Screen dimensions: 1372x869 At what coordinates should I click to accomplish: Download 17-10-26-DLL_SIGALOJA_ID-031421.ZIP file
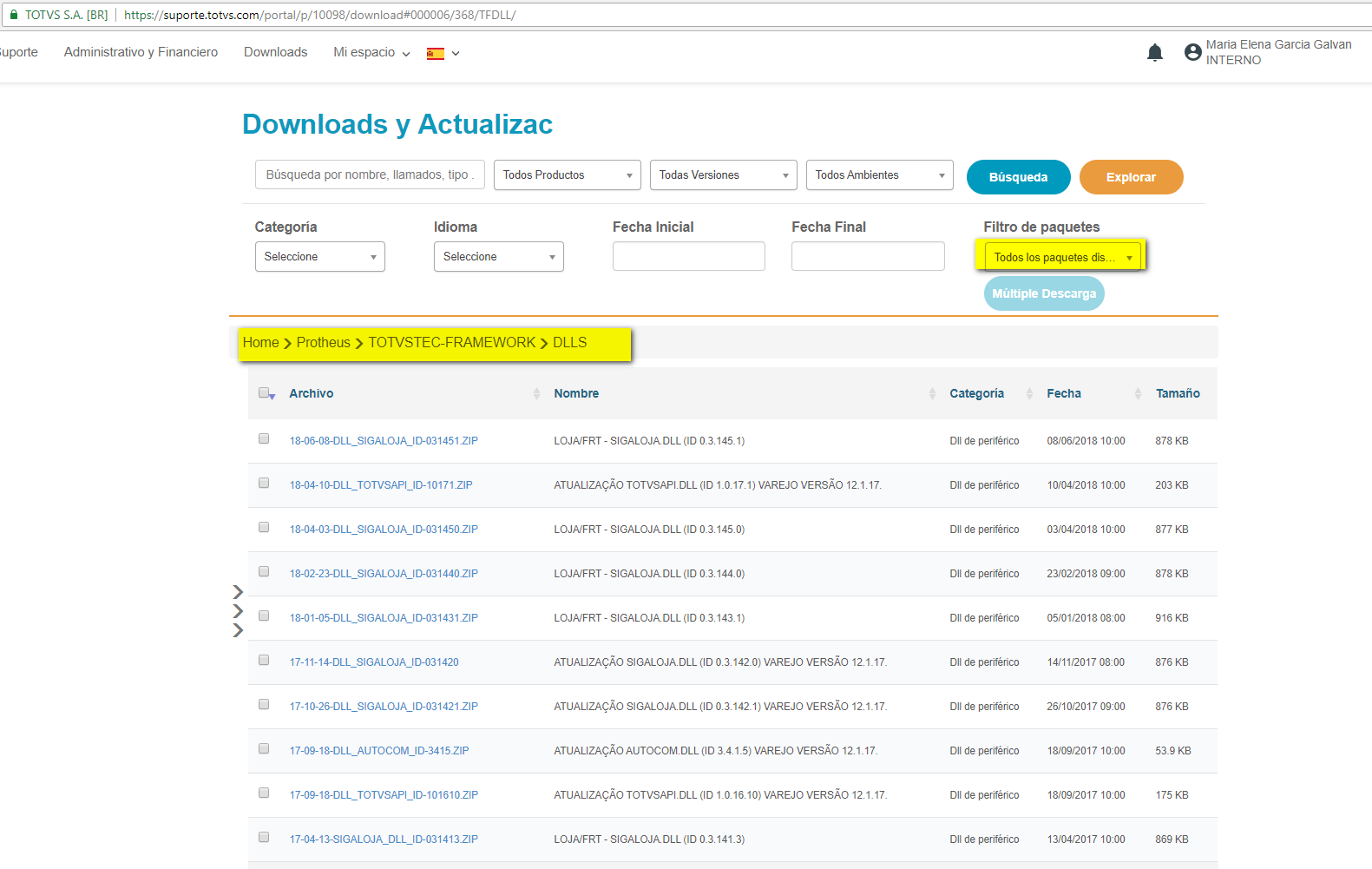pyautogui.click(x=384, y=707)
